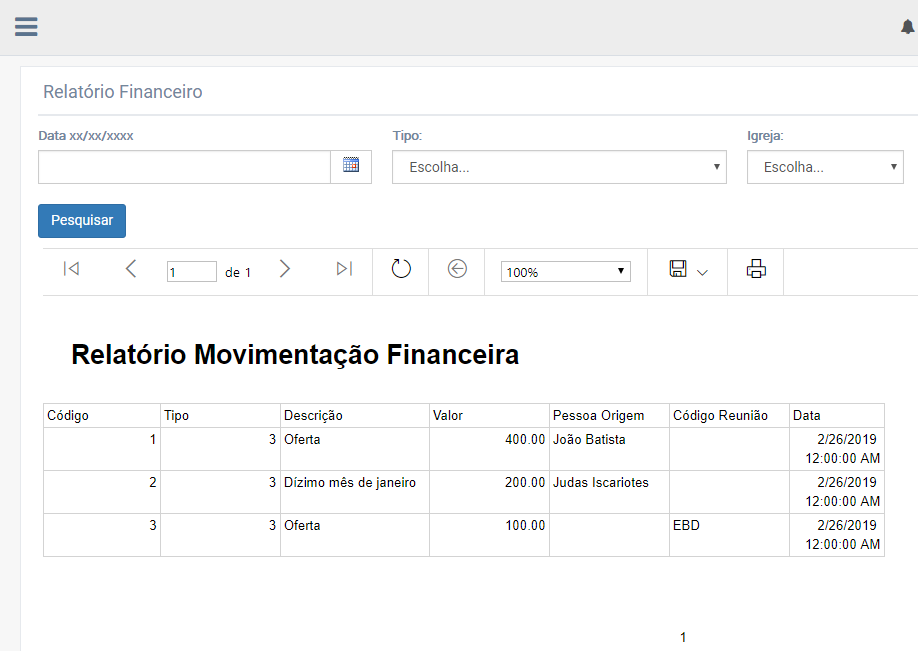918x651 pixels.
Task: Click the Valor column header
Action: (488, 416)
